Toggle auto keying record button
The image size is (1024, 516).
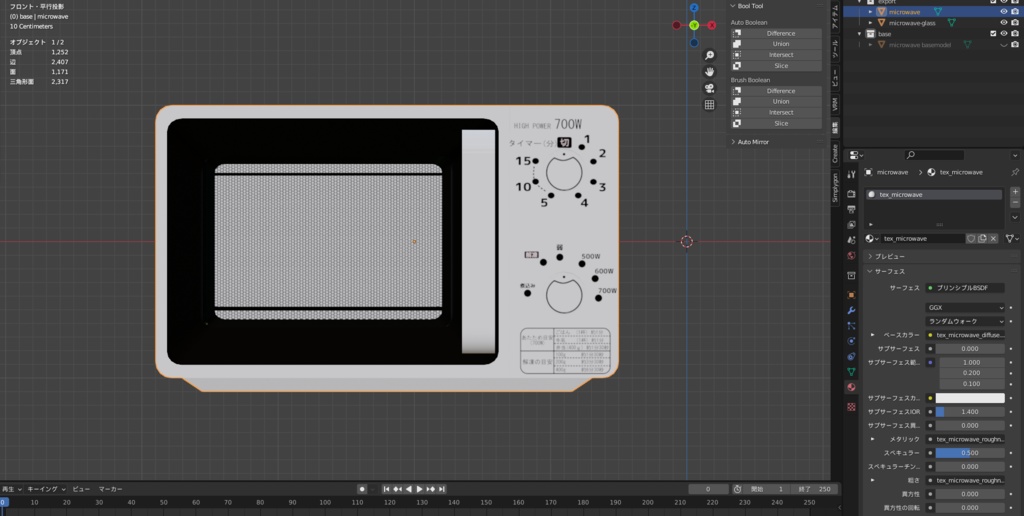[362, 489]
